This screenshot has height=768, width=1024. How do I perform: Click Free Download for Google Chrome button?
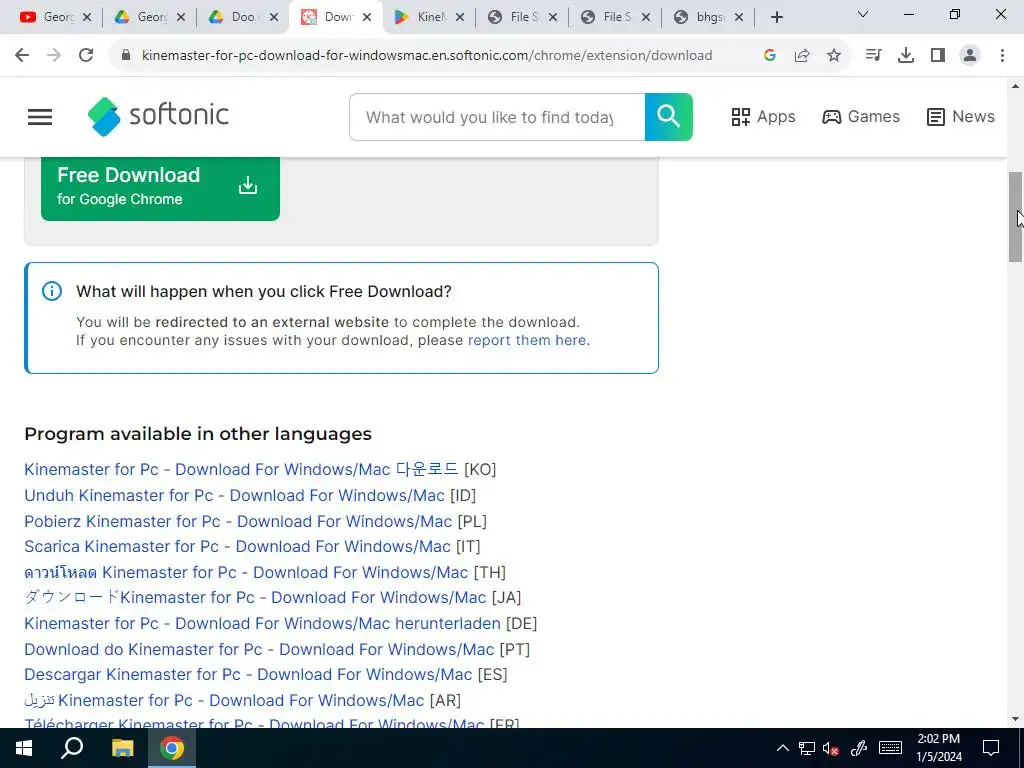click(x=160, y=187)
